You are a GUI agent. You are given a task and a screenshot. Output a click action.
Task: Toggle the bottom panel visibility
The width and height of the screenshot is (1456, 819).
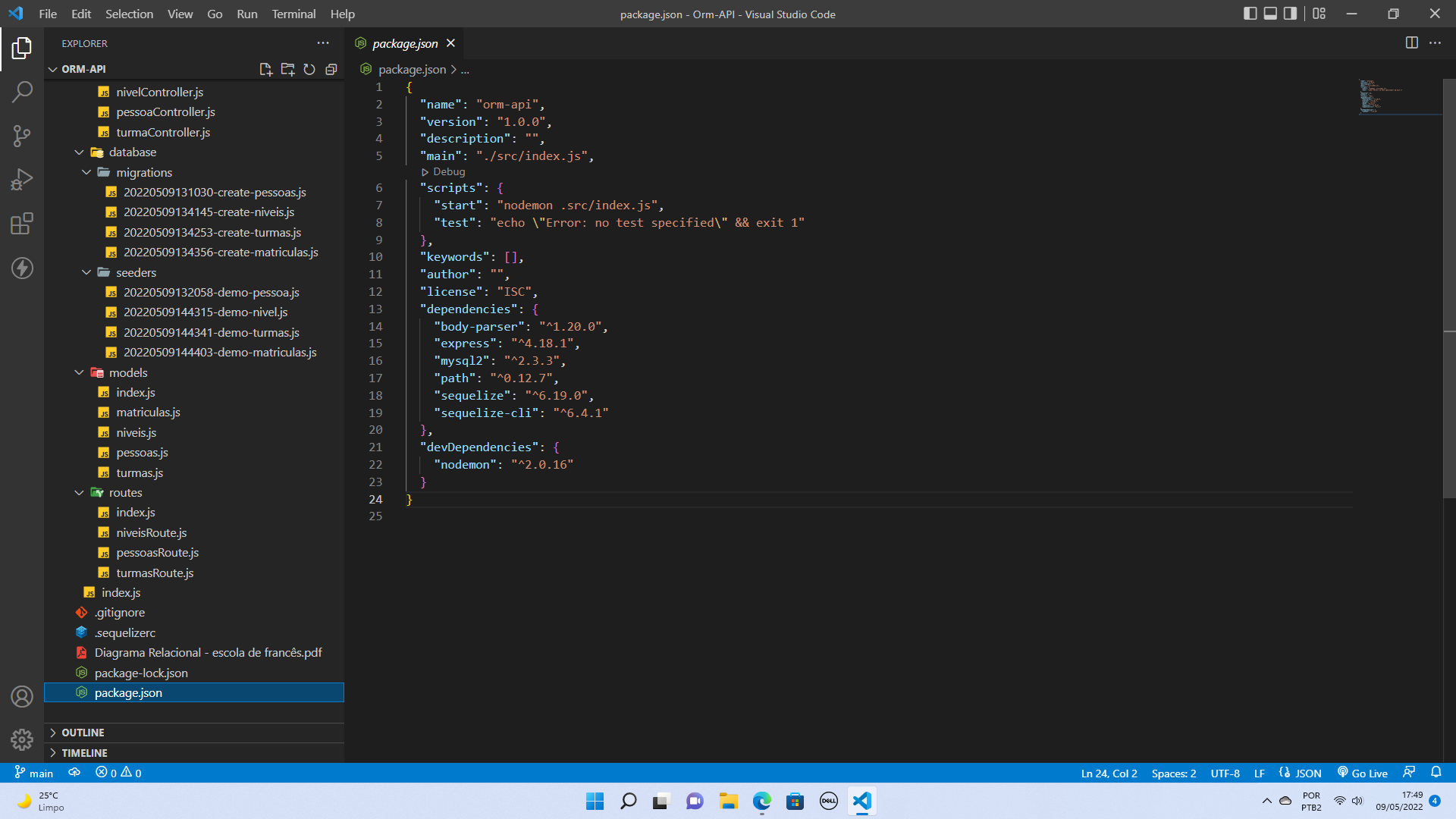point(1269,13)
